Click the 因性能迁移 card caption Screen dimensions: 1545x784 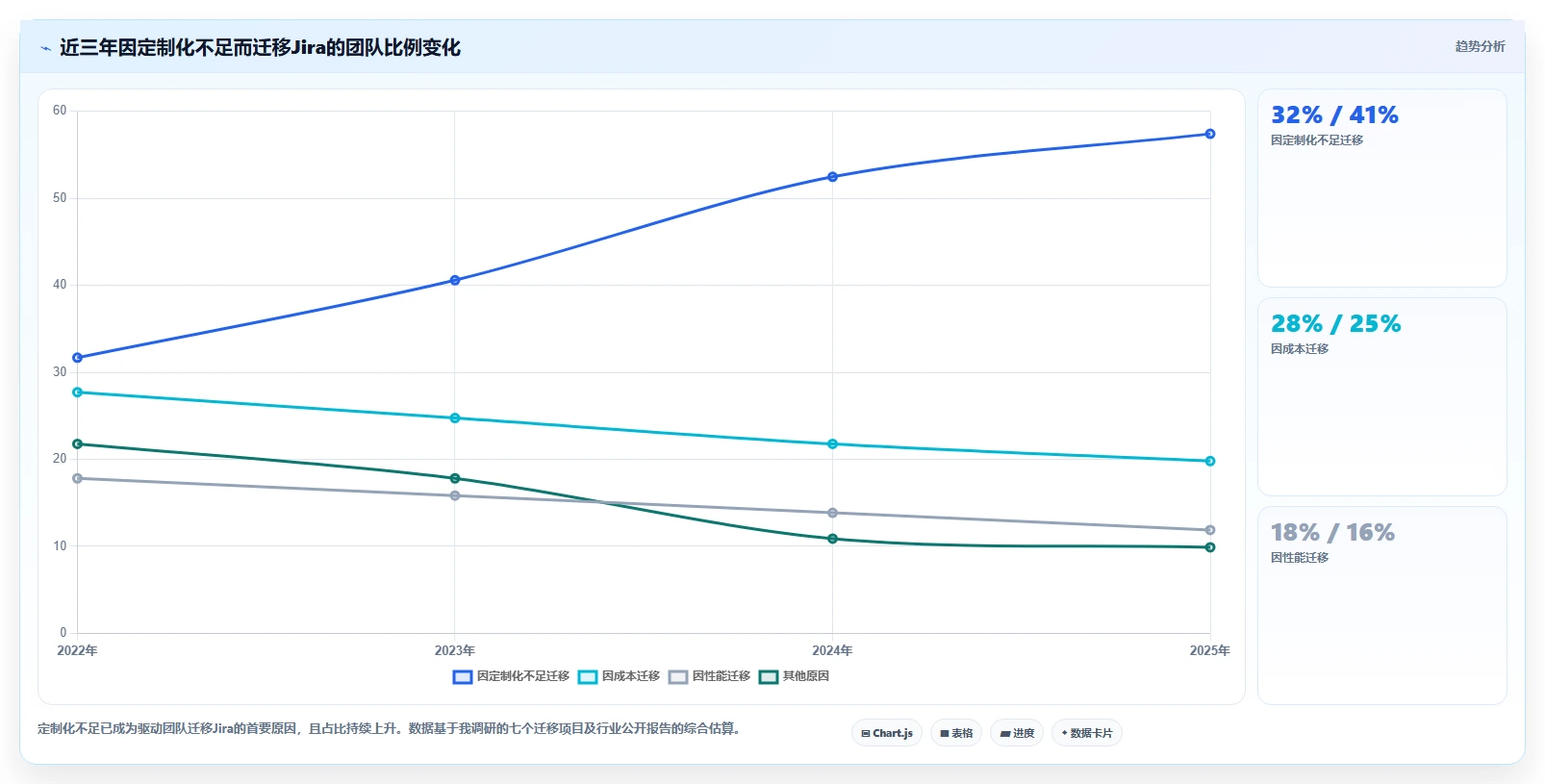click(1299, 558)
